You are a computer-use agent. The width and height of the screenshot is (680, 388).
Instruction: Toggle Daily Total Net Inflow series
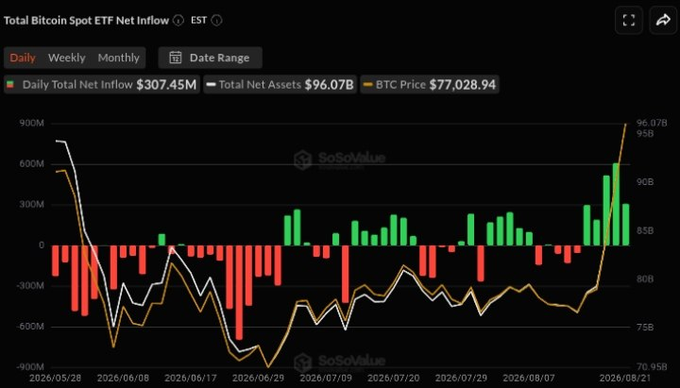pyautogui.click(x=102, y=85)
